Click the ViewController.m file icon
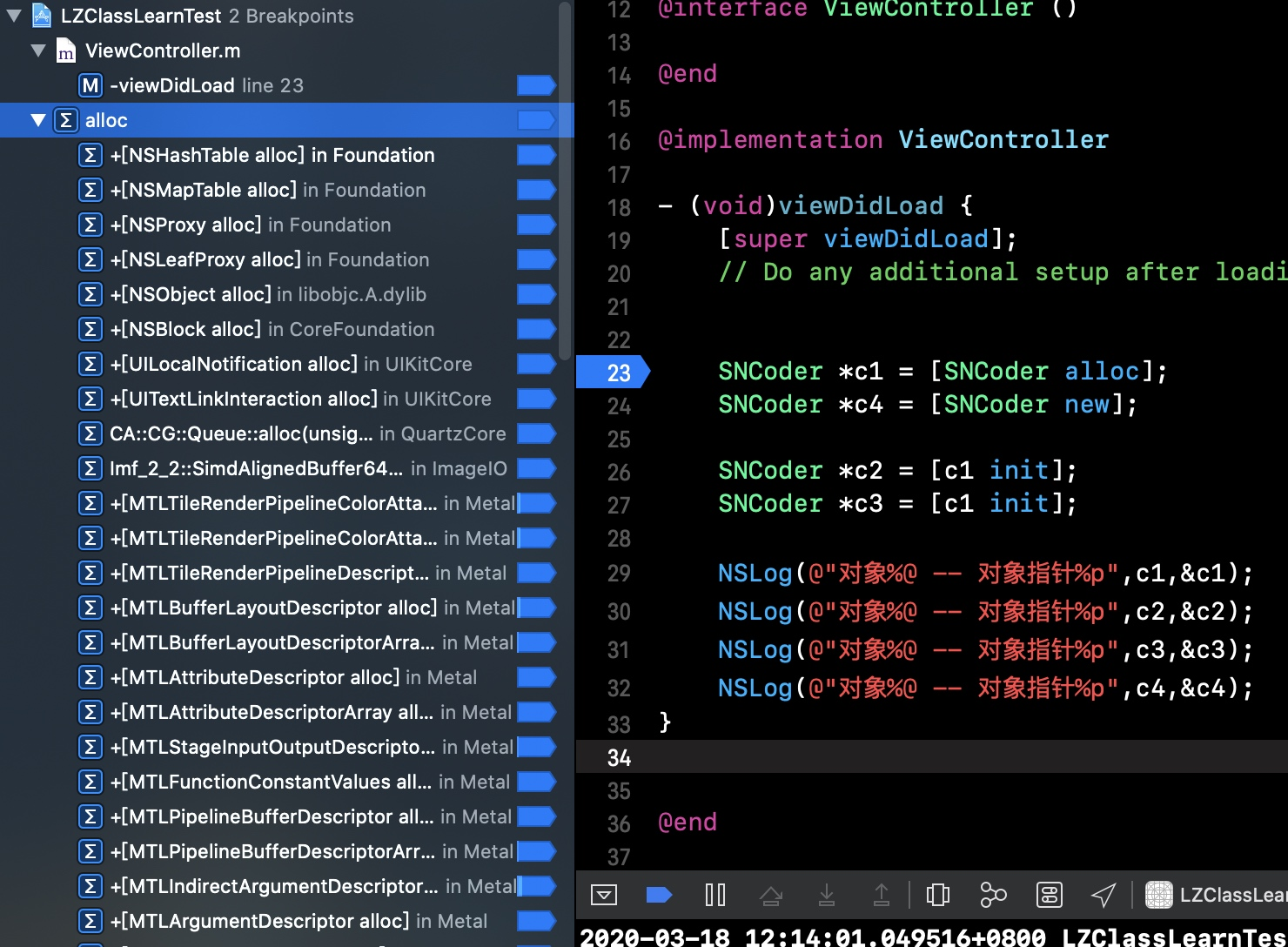This screenshot has height=947, width=1288. click(66, 50)
